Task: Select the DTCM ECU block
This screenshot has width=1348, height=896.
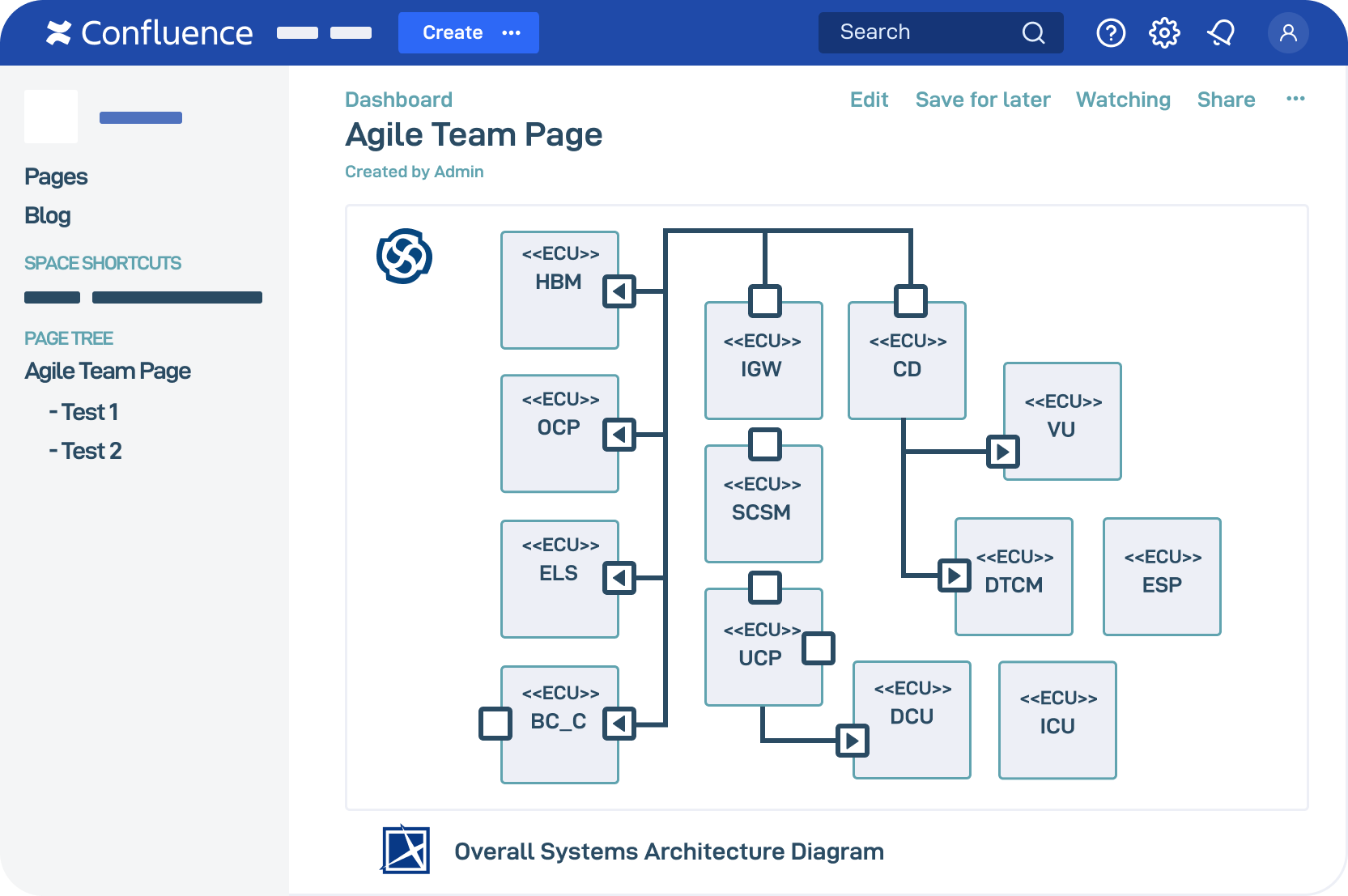Action: pos(1014,577)
